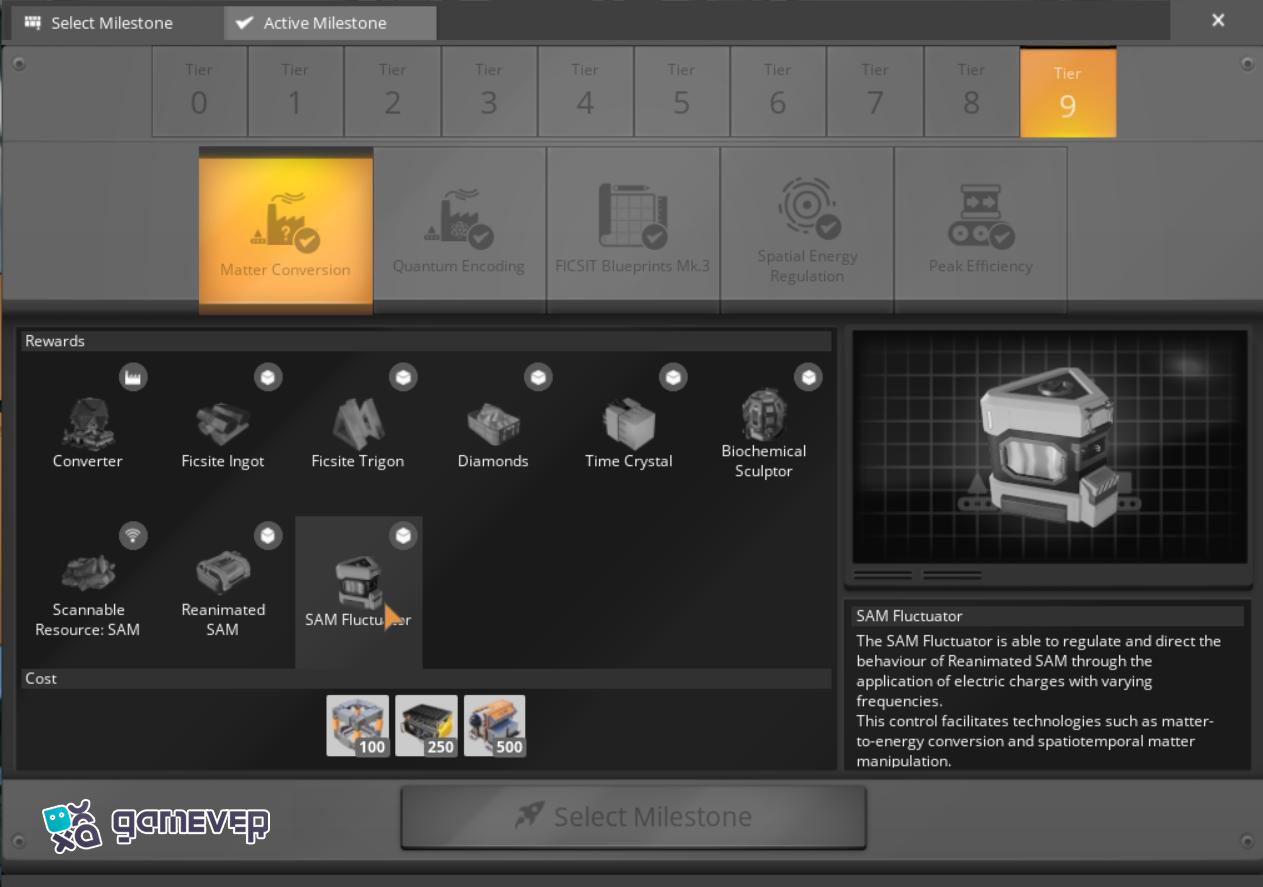Click the Converter reward icon
Image resolution: width=1263 pixels, height=887 pixels.
[88, 424]
